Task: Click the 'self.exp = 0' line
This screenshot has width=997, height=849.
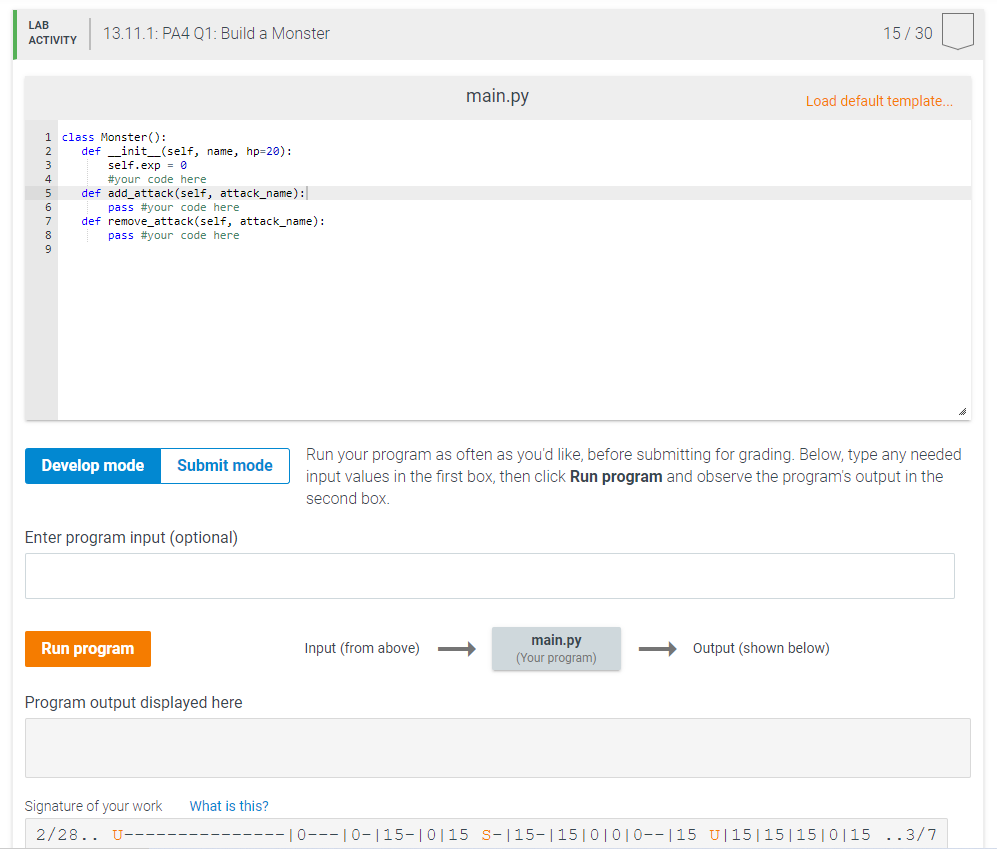Action: pyautogui.click(x=147, y=165)
